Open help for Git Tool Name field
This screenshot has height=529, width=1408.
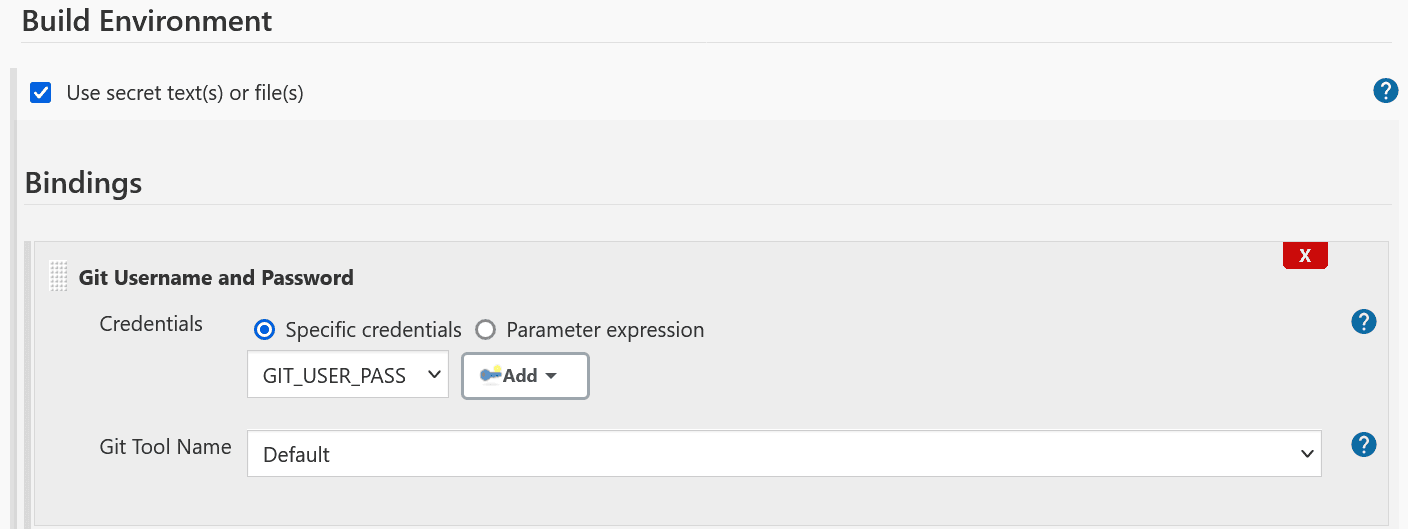(x=1363, y=445)
